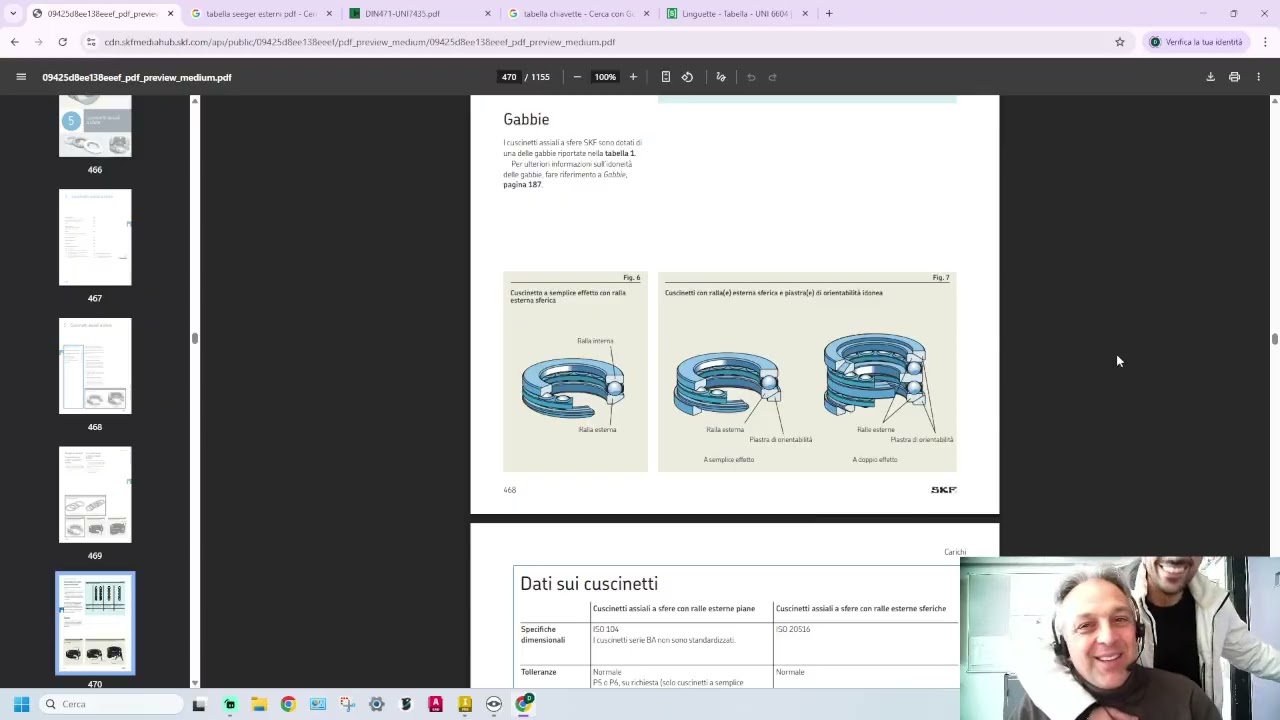Image resolution: width=1280 pixels, height=720 pixels.
Task: Close the tabella chiavette tab
Action: 646,14
